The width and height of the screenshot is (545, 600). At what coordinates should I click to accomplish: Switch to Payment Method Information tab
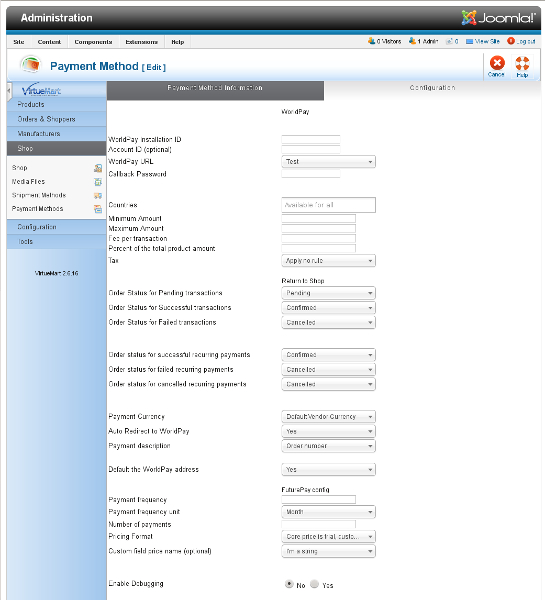tap(215, 90)
